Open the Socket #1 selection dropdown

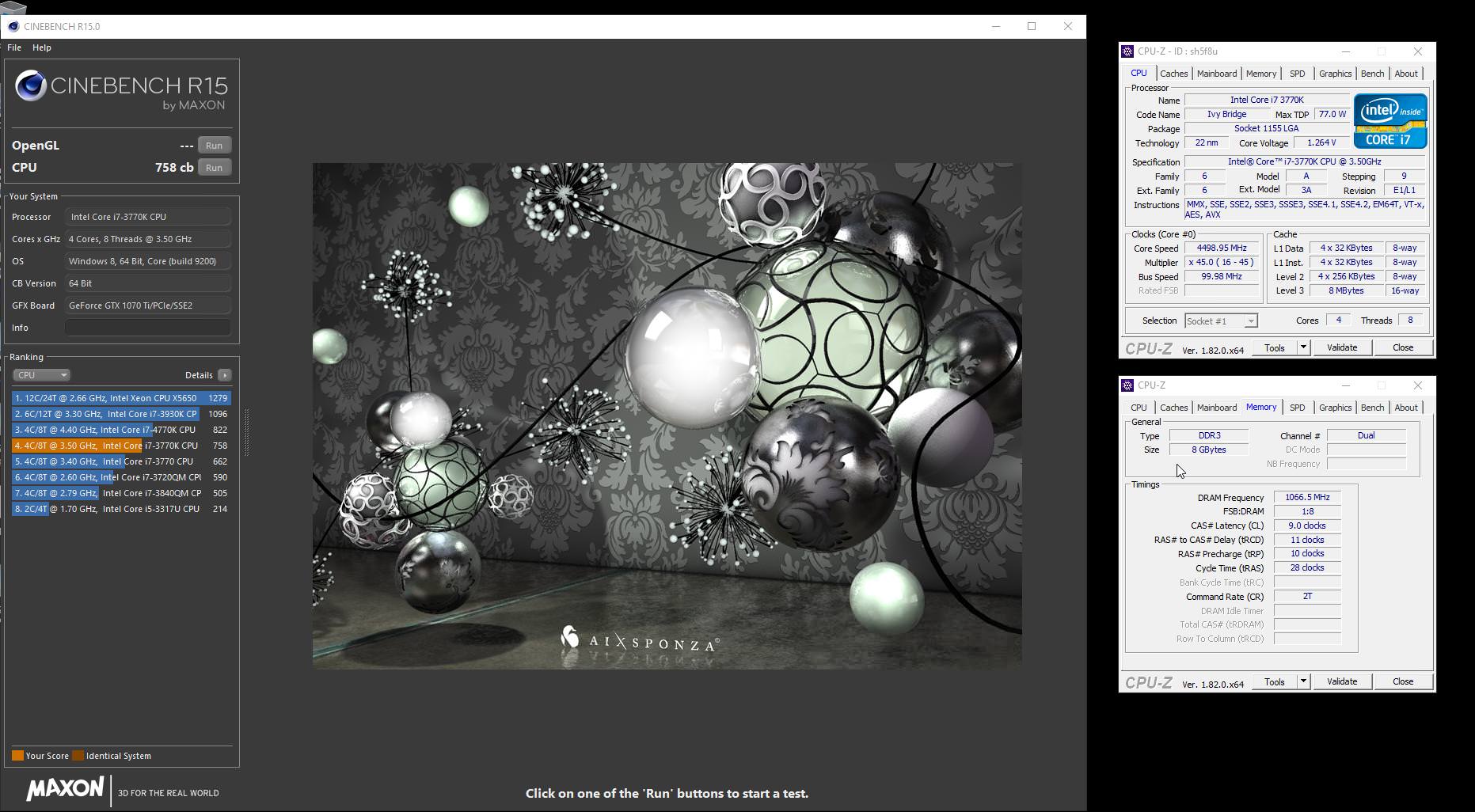click(1221, 321)
